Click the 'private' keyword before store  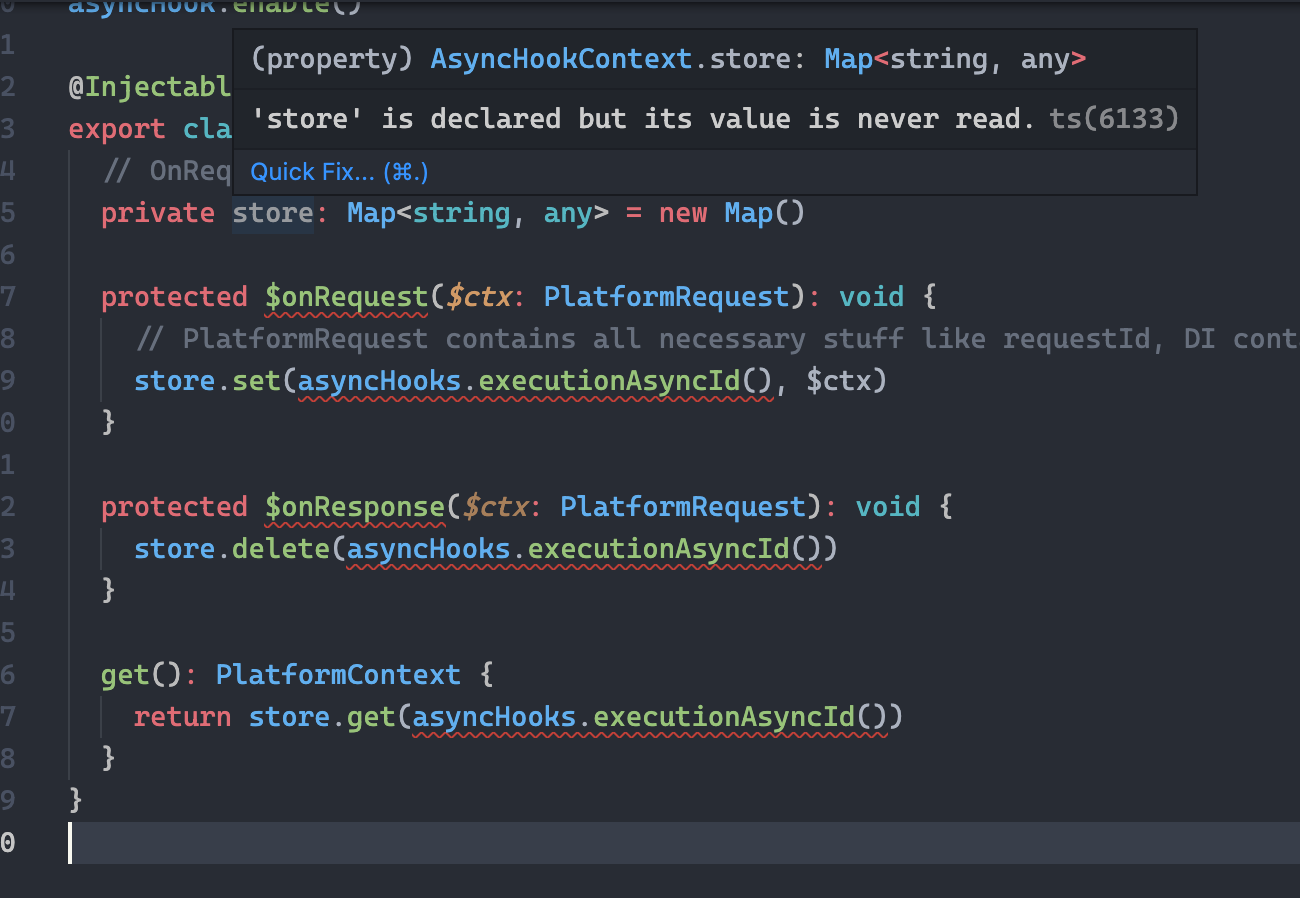[158, 213]
